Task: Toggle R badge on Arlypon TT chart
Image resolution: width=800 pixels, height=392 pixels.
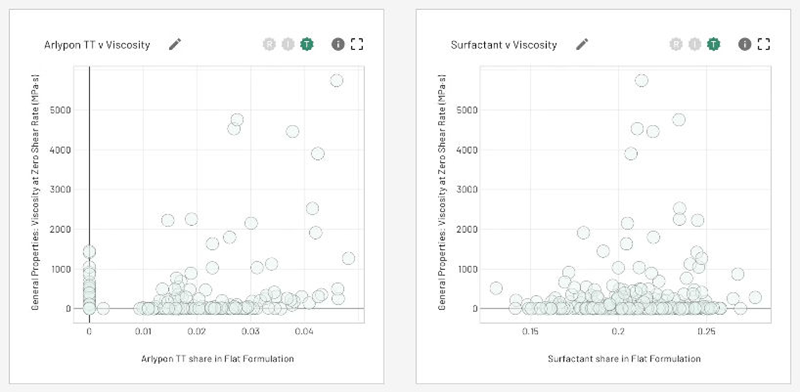Action: 269,44
